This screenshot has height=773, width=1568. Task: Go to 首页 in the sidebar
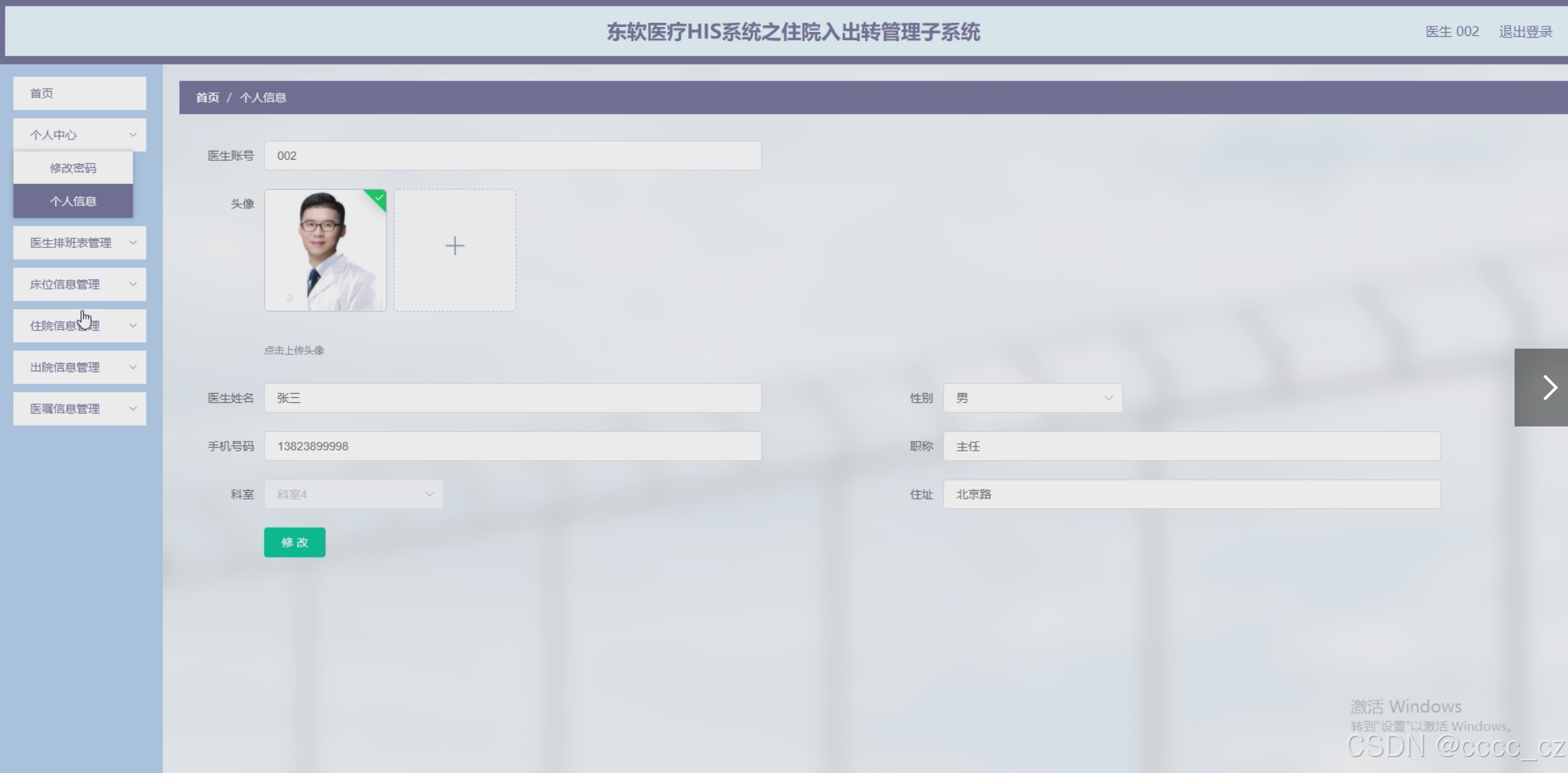click(79, 93)
